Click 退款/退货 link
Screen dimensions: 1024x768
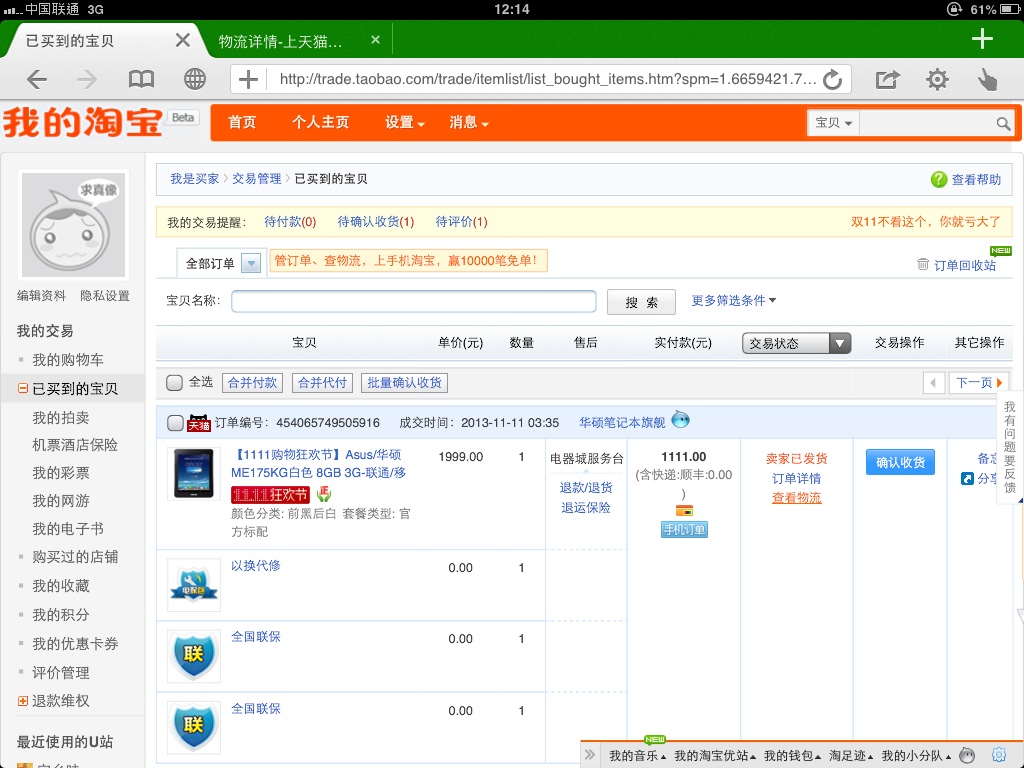(x=586, y=488)
